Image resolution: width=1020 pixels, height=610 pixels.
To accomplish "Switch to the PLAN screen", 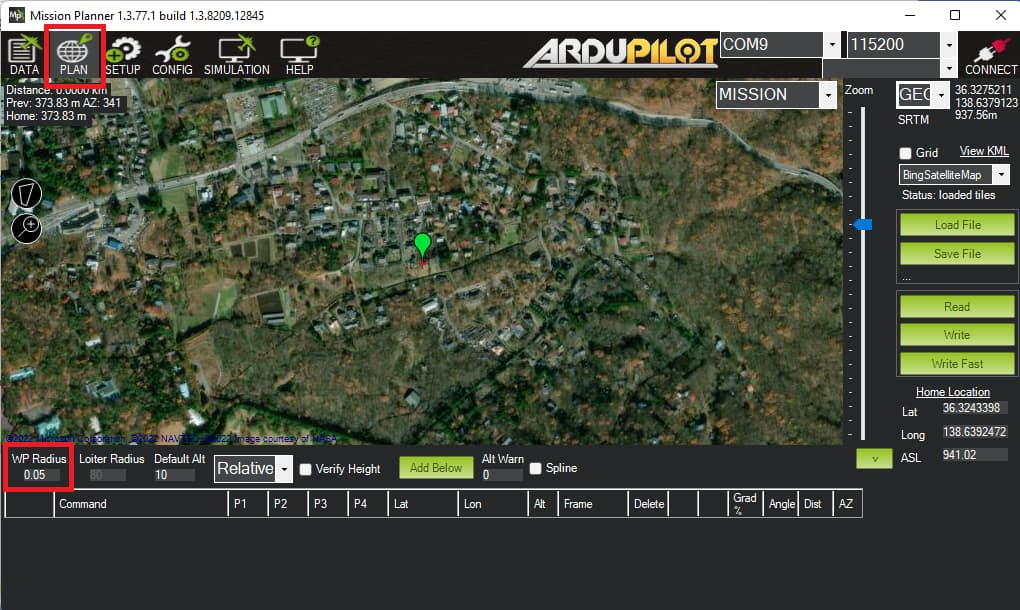I will click(74, 56).
